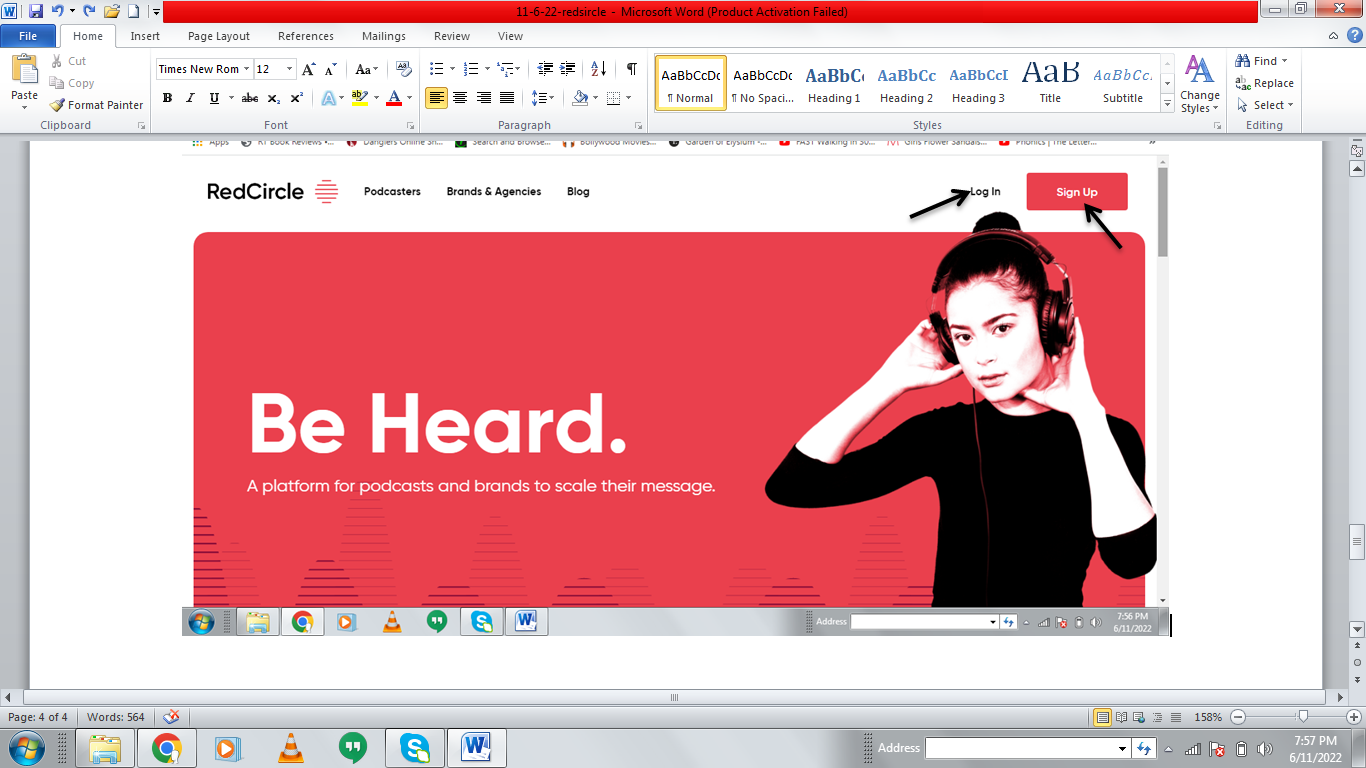Toggle italic formatting
Screen dimensions: 1366x768
(190, 98)
